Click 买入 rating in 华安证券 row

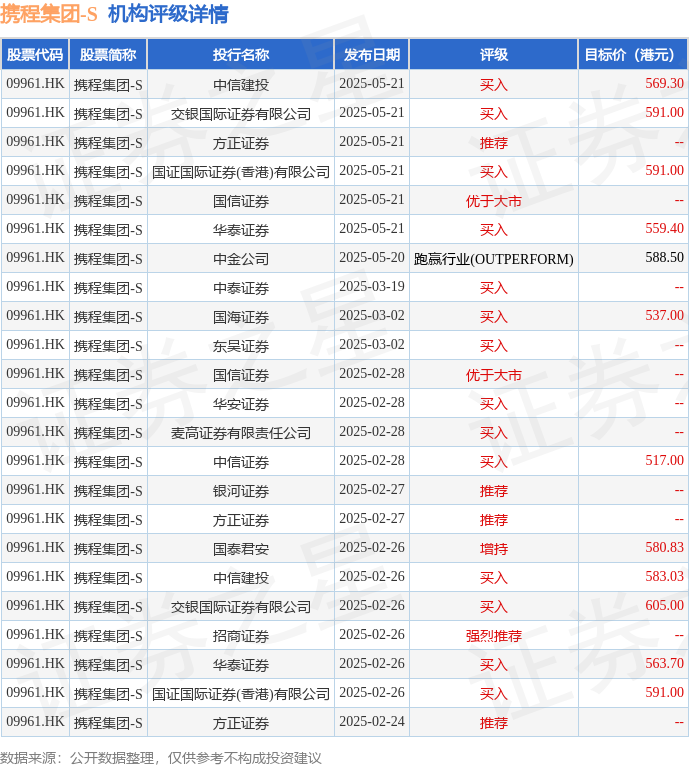(x=493, y=404)
